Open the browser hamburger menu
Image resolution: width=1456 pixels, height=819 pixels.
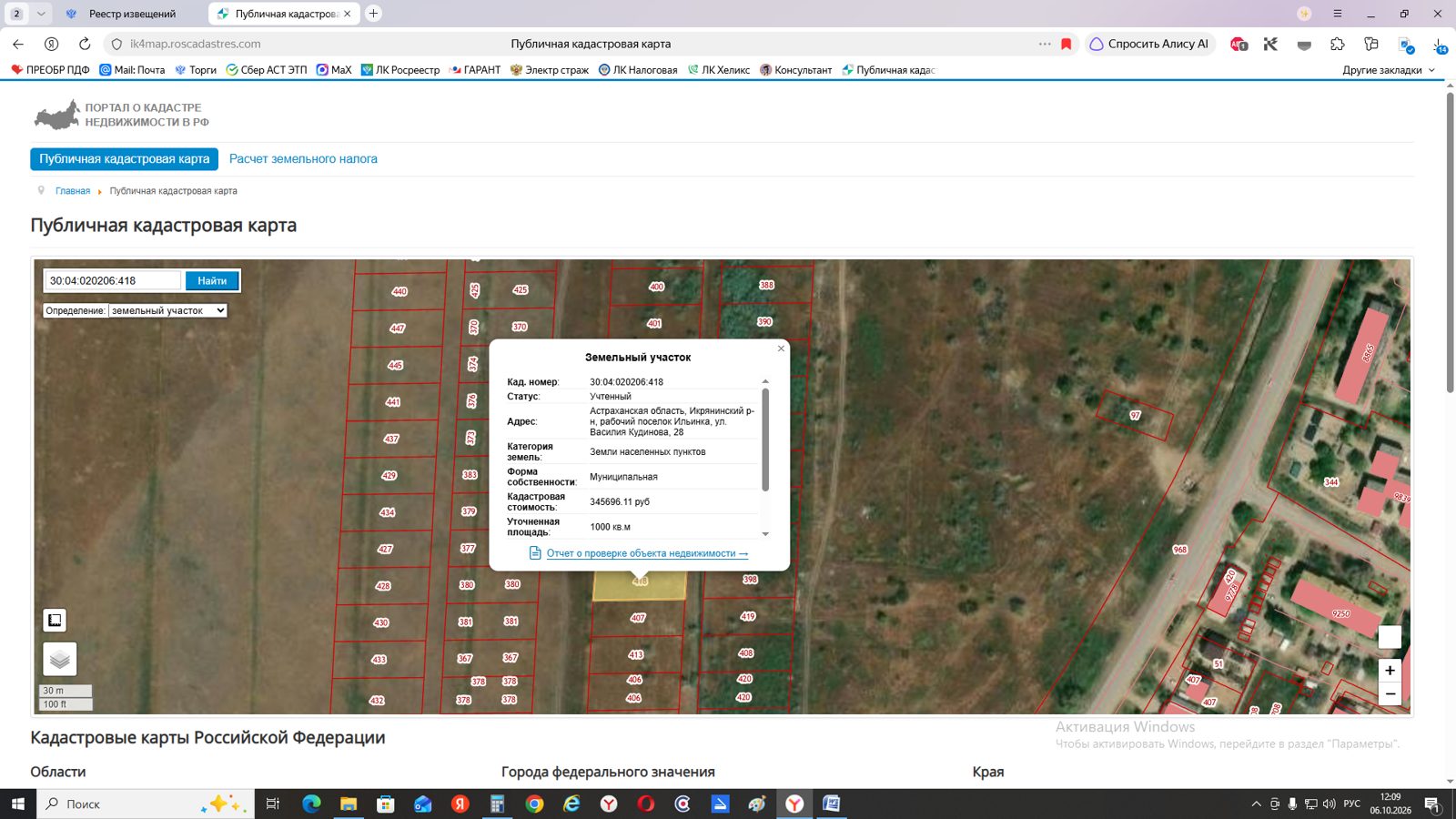coord(1337,14)
